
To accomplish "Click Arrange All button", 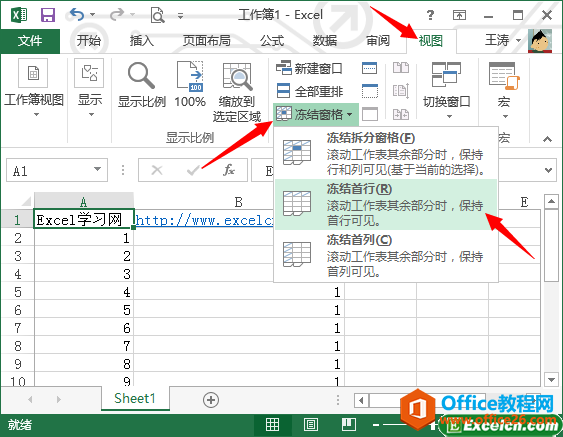I will (310, 91).
